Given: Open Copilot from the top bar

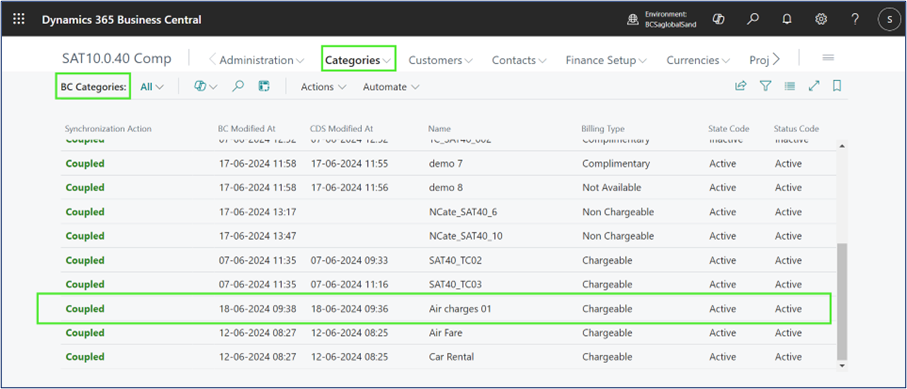Looking at the screenshot, I should click(x=719, y=19).
